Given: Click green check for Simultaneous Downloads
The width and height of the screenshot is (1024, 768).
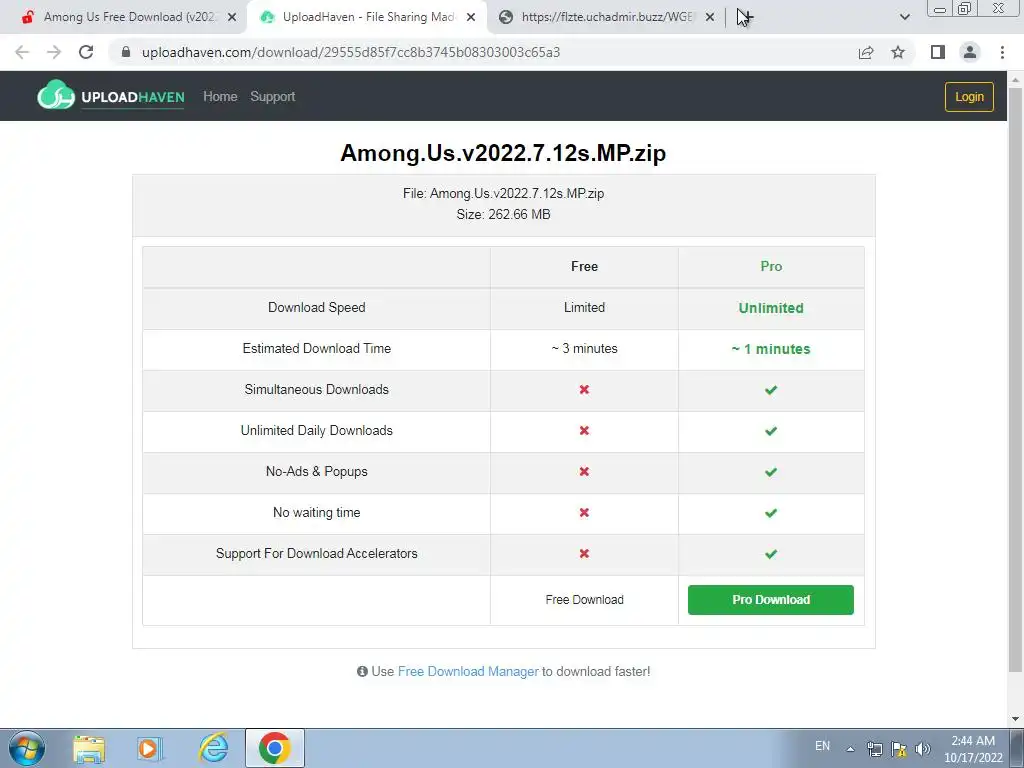Looking at the screenshot, I should pyautogui.click(x=771, y=390).
